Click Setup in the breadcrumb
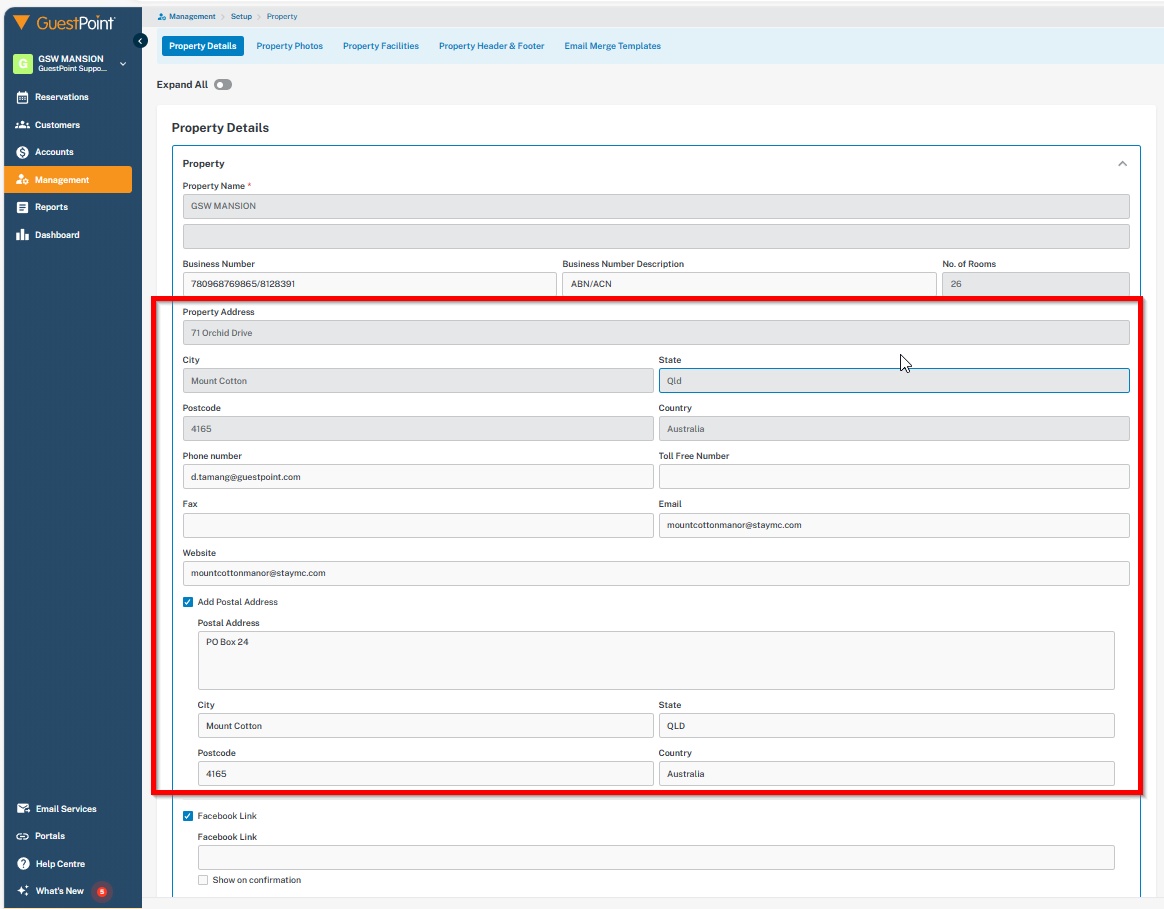This screenshot has height=909, width=1164. coord(241,16)
